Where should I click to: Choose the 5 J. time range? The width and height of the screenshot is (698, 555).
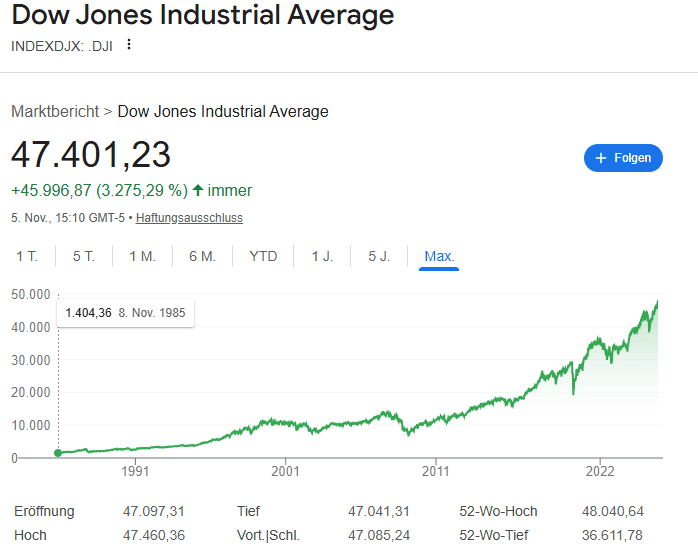(379, 256)
